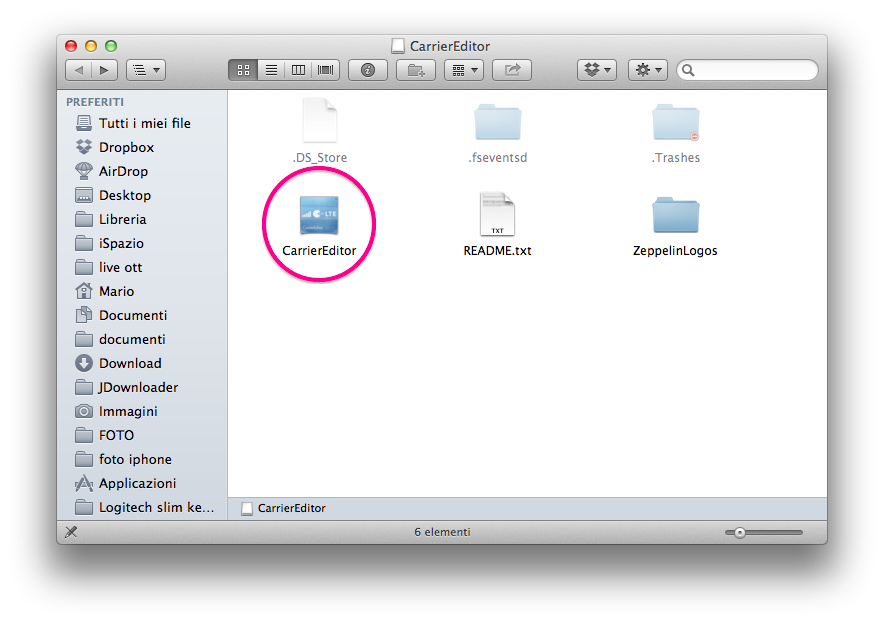
Task: Open the ZeppelinLogos folder
Action: click(675, 217)
